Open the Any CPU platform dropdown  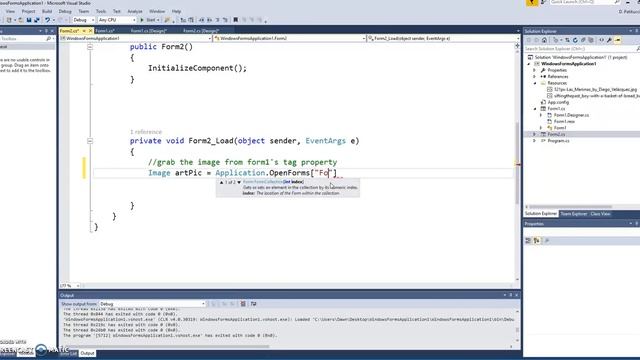pyautogui.click(x=117, y=20)
